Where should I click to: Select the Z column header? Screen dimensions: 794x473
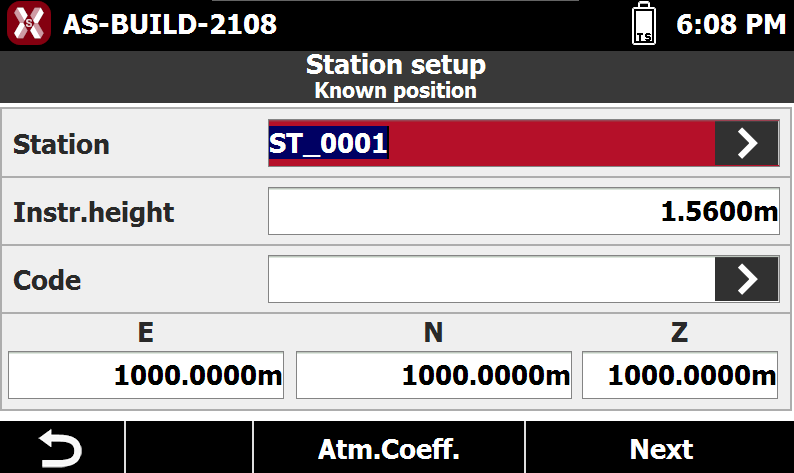(680, 333)
